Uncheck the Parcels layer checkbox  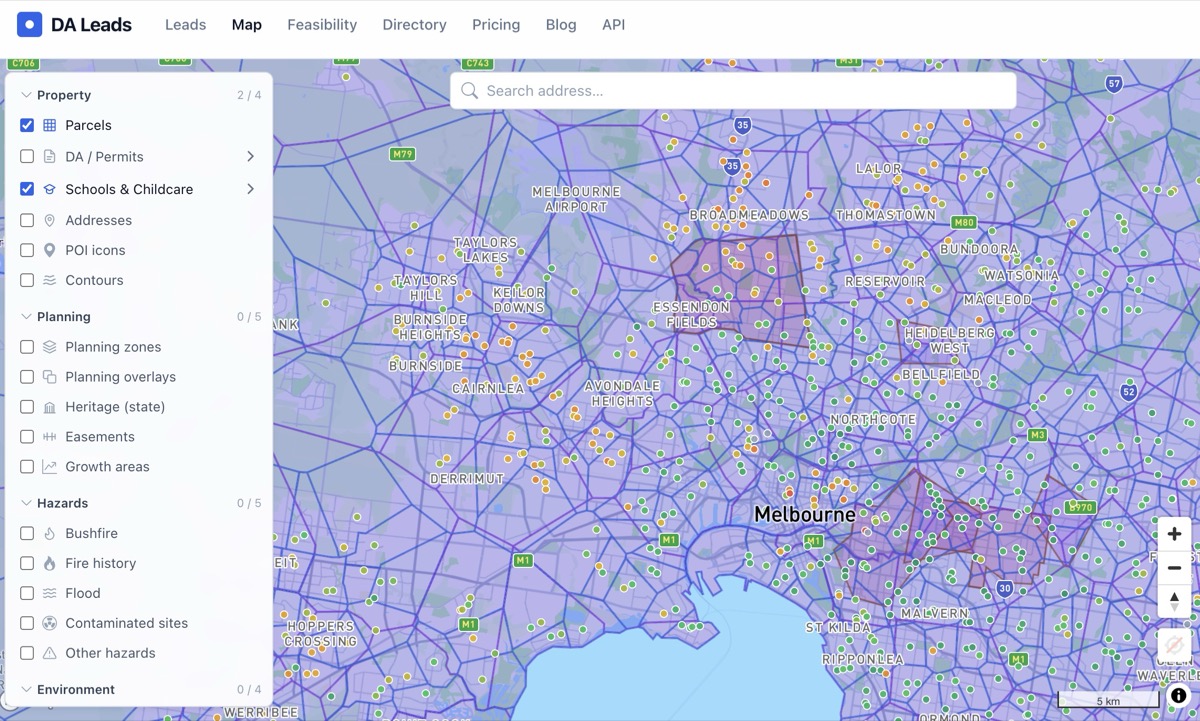27,125
